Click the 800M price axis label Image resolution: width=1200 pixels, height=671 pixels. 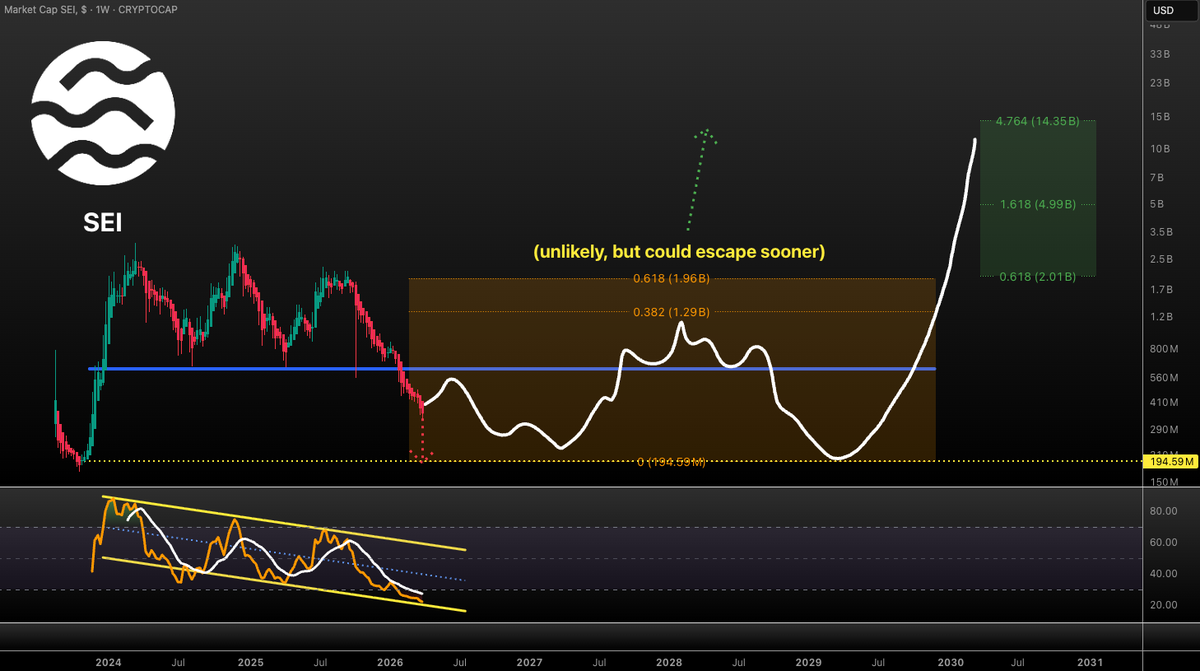coord(1164,349)
